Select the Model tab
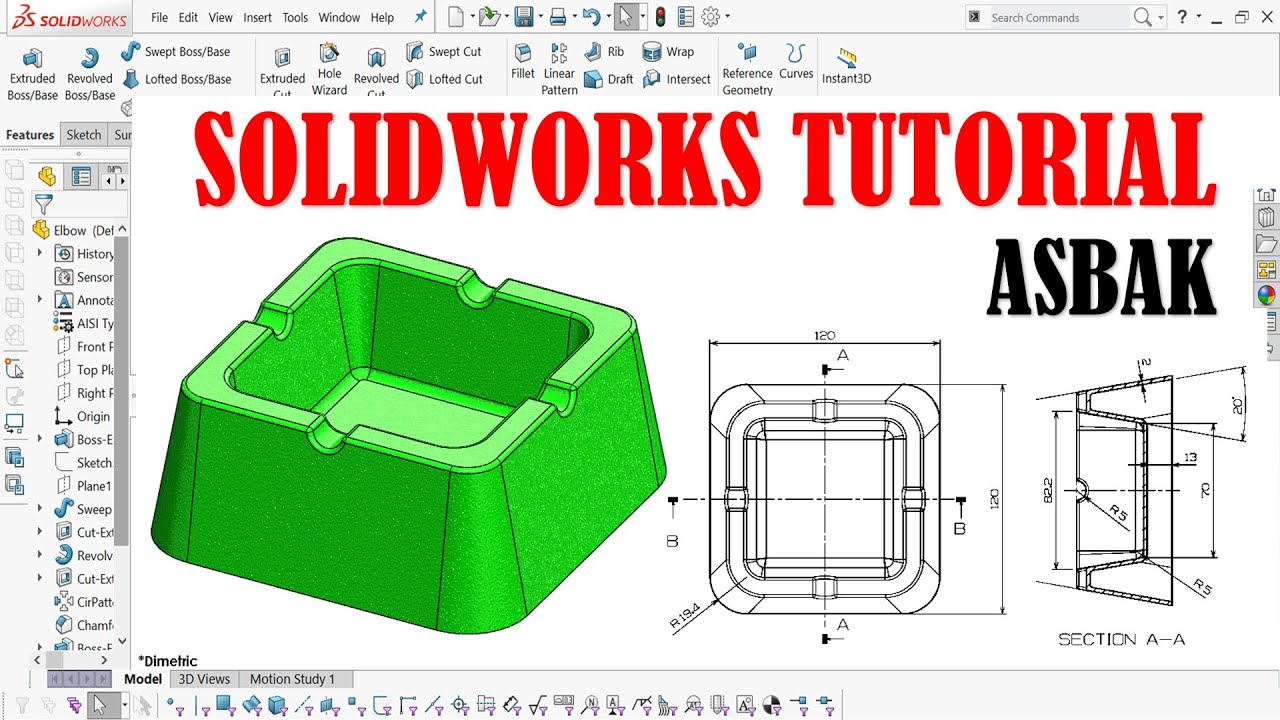This screenshot has height=720, width=1280. [x=143, y=679]
